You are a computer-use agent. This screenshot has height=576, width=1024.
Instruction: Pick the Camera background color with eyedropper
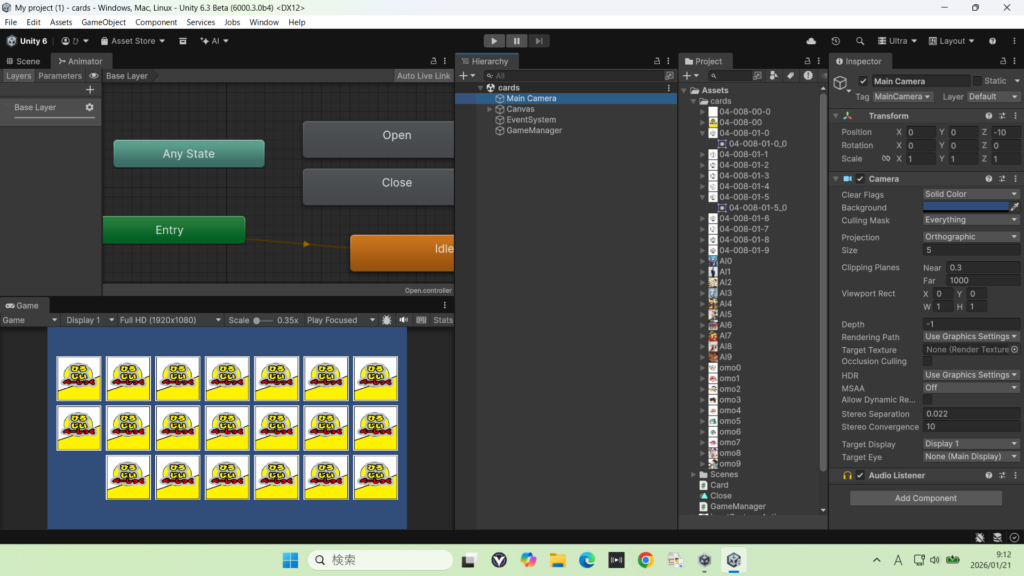pos(1015,207)
